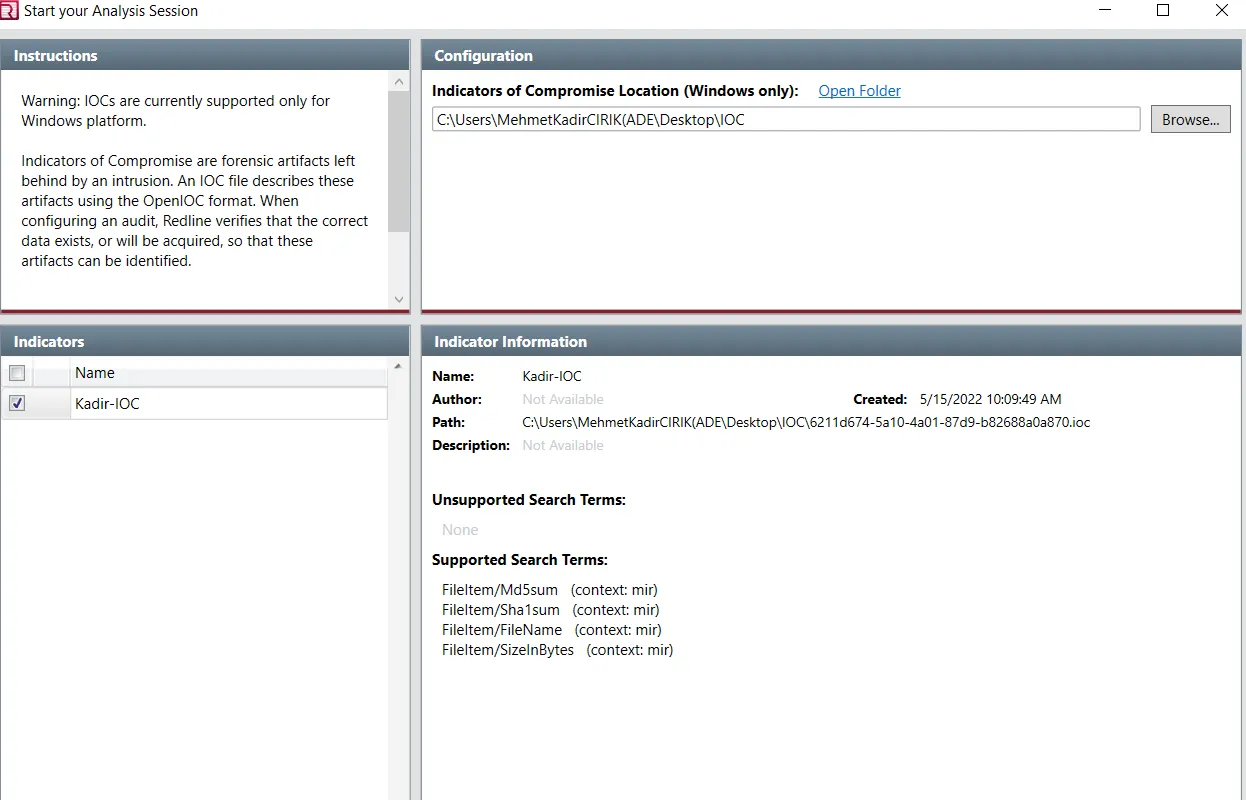Open Folder link for IOC location
The height and width of the screenshot is (800, 1246).
pyautogui.click(x=859, y=91)
